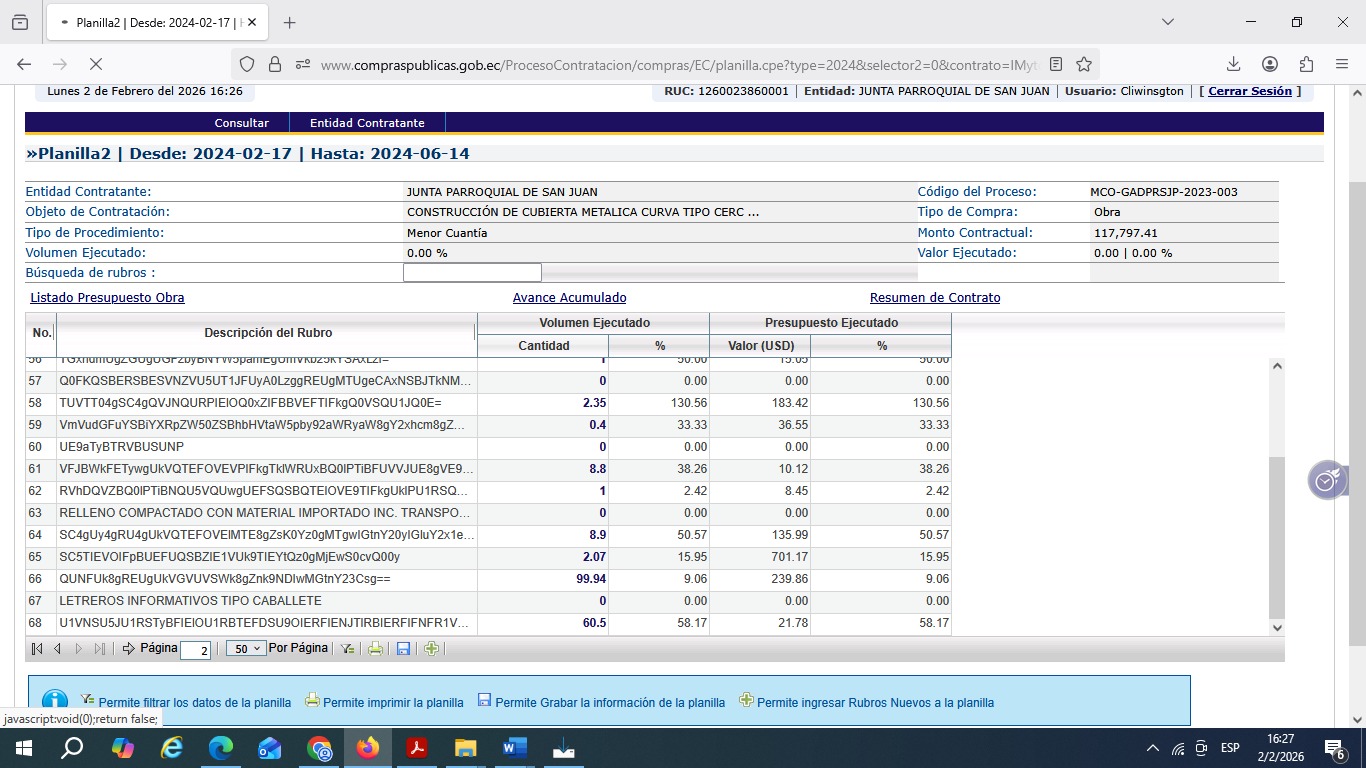This screenshot has height=768, width=1366.
Task: Open Firefox downloads panel
Action: click(x=1233, y=64)
